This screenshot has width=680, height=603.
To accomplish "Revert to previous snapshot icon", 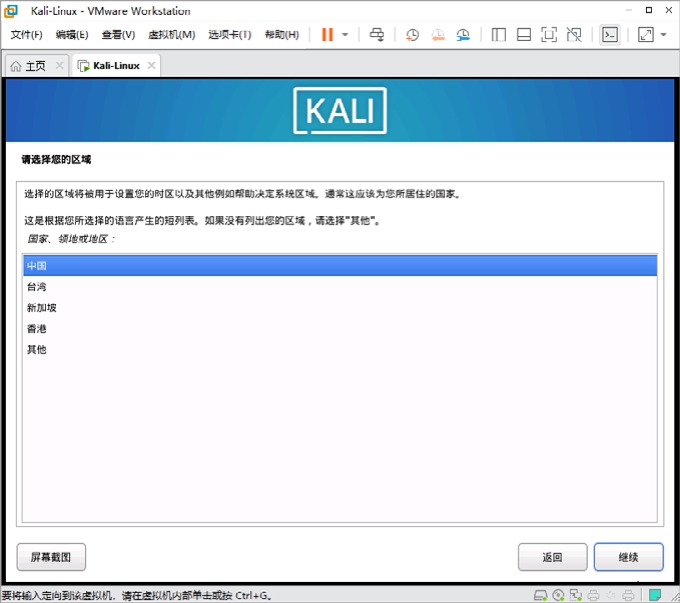I will [x=438, y=35].
